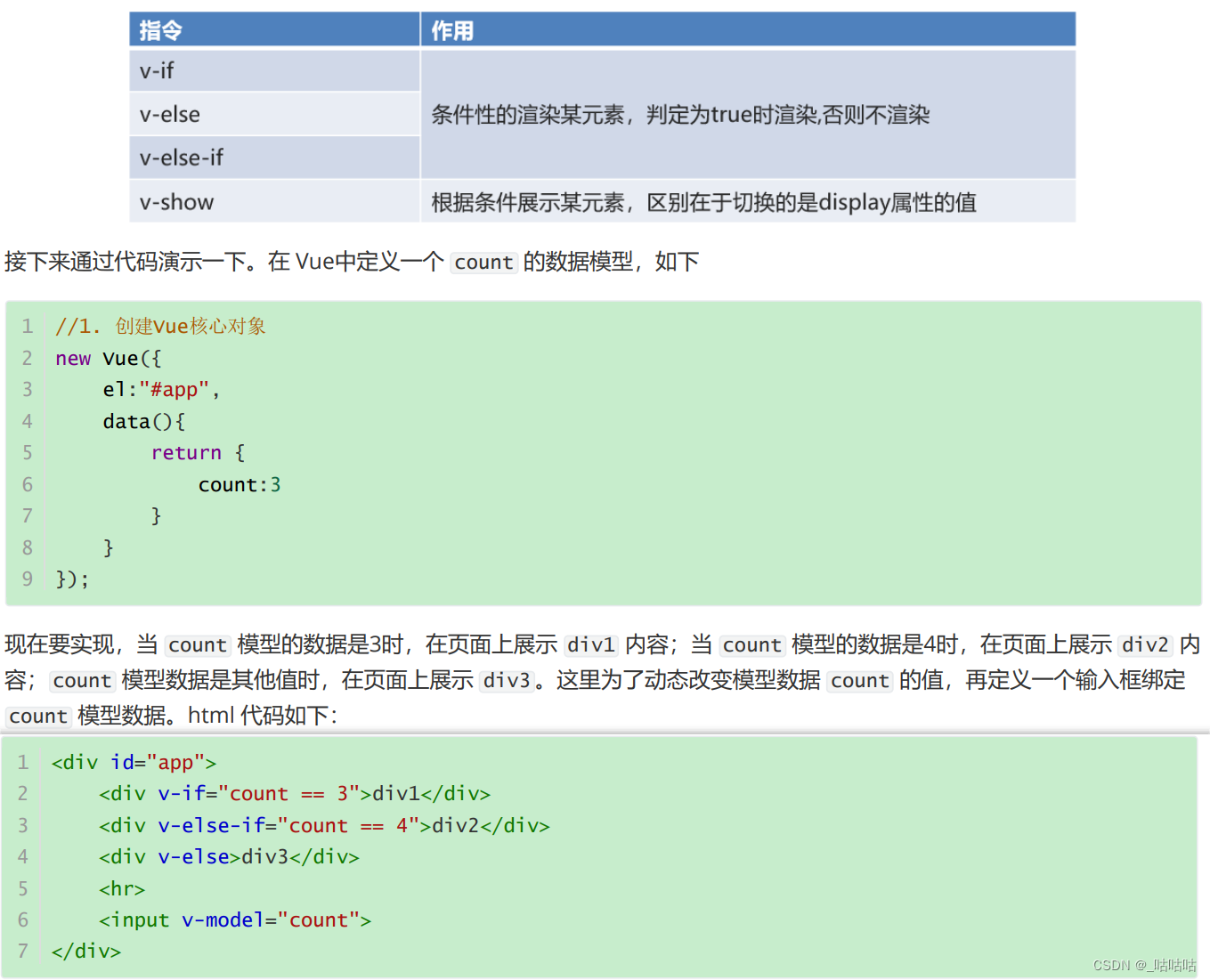Screen dimensions: 1210x980
Task: Click the div2 inline code label
Action: coord(1145,644)
